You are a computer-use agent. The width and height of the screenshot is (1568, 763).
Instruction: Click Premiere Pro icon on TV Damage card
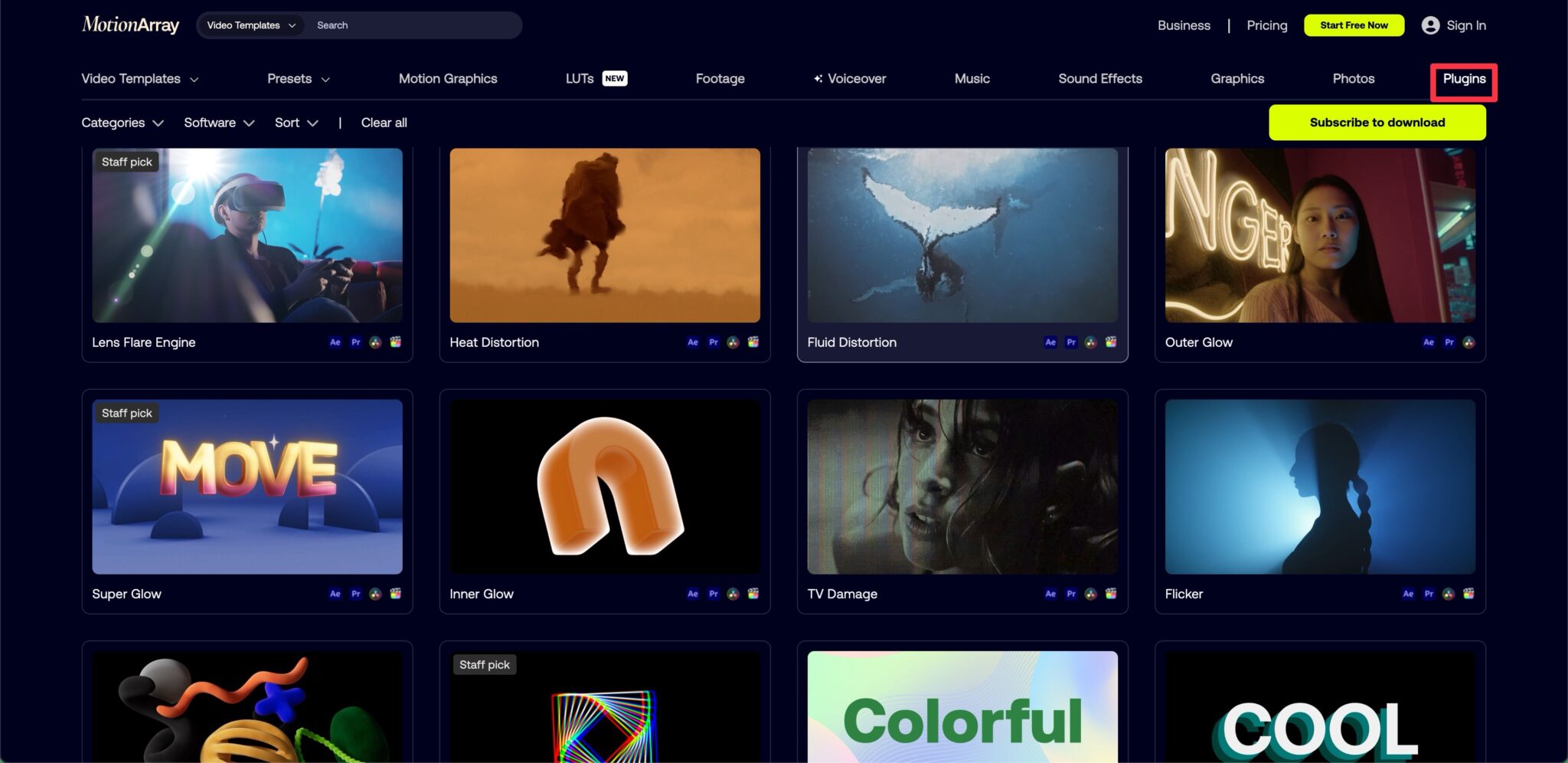click(x=1071, y=594)
